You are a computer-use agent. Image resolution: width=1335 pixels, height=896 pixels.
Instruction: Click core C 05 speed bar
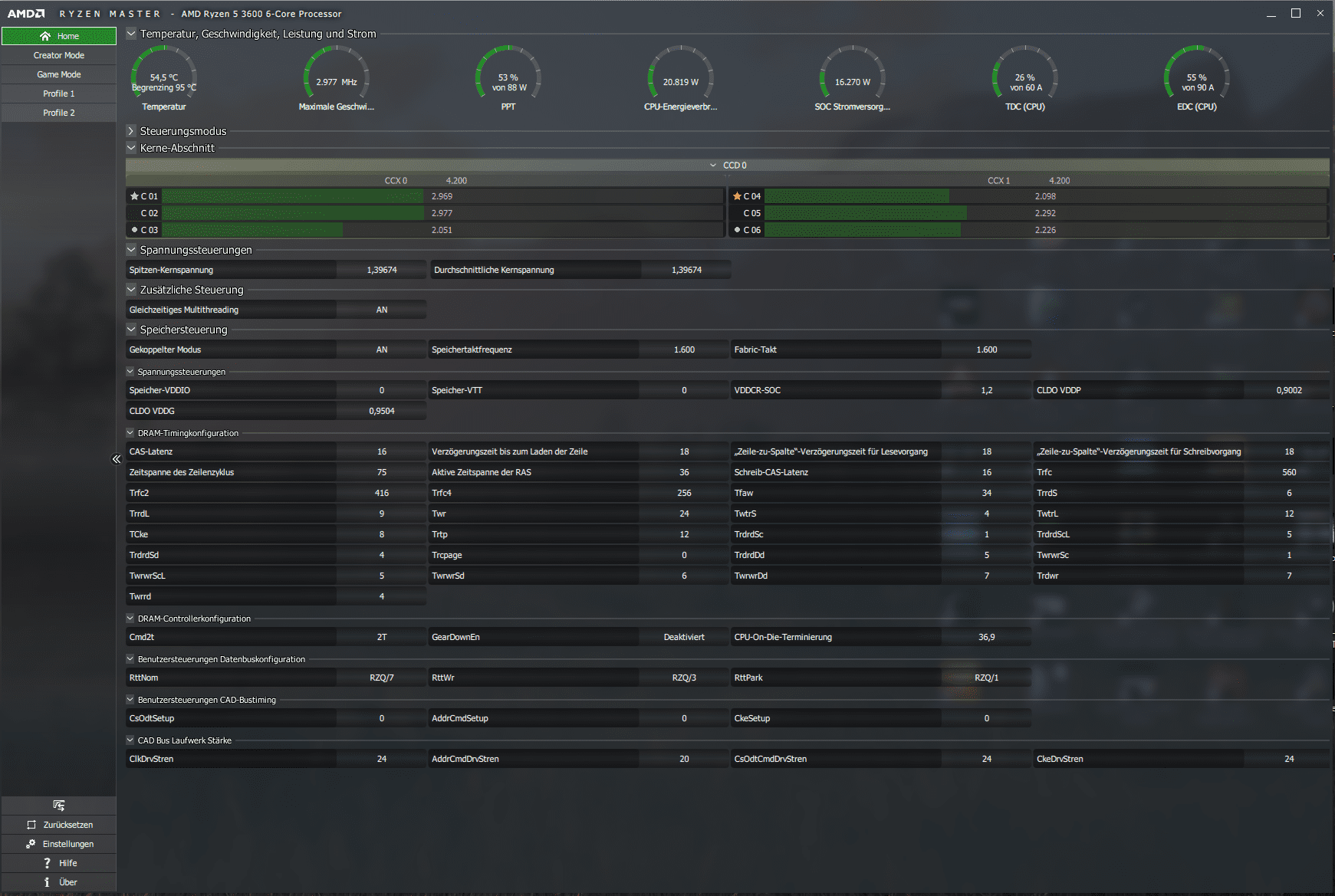pyautogui.click(x=1045, y=213)
